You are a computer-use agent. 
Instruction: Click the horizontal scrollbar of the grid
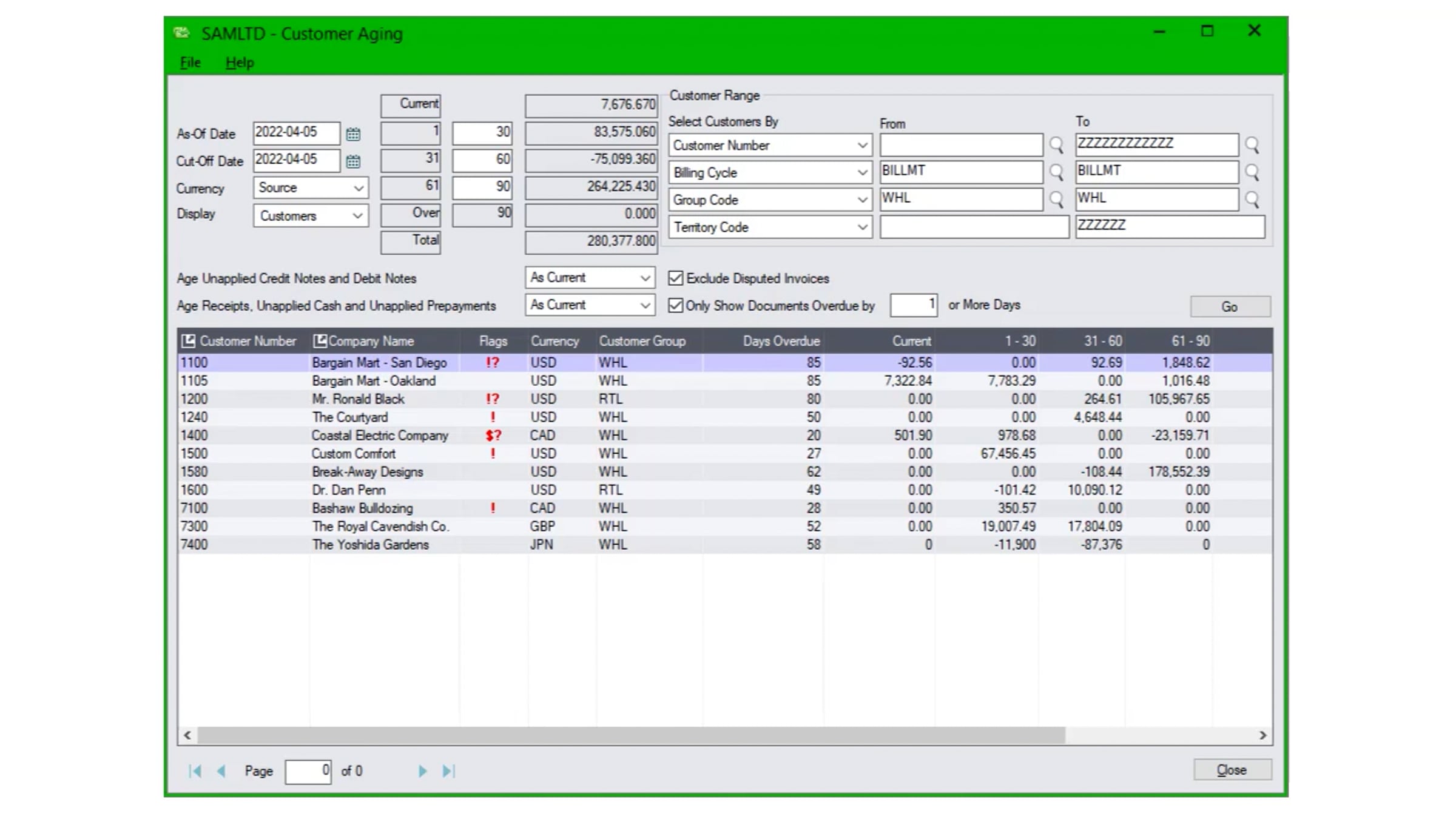[631, 735]
